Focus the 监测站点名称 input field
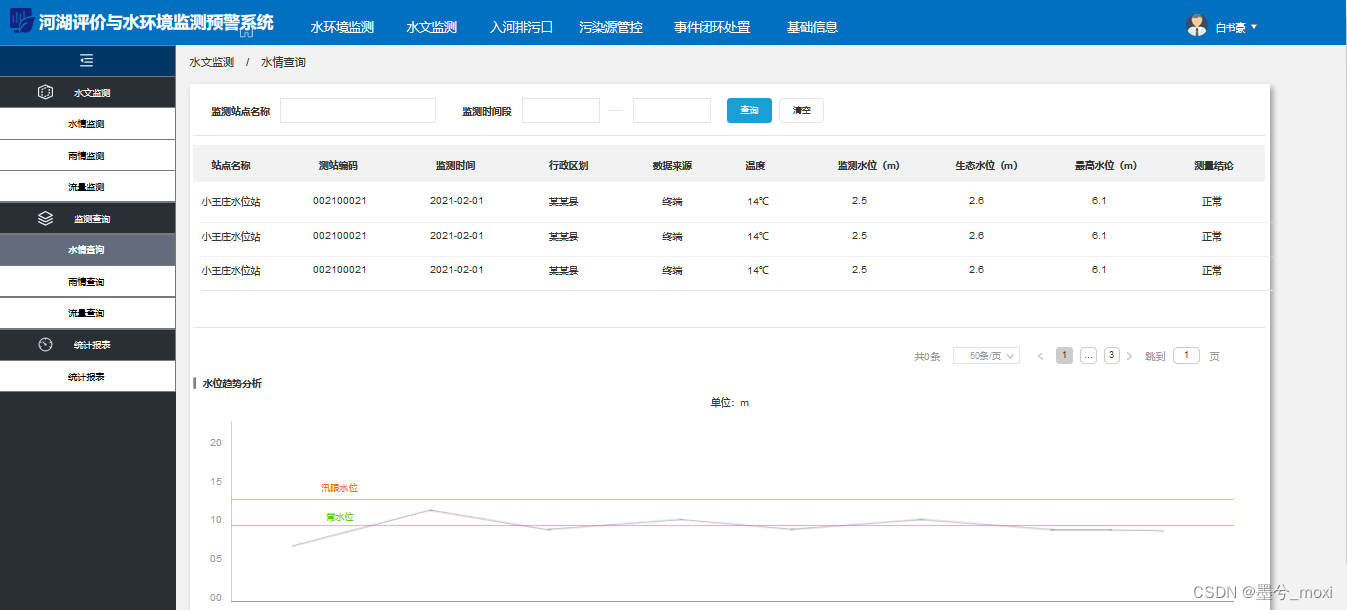The image size is (1347, 610). coord(358,110)
